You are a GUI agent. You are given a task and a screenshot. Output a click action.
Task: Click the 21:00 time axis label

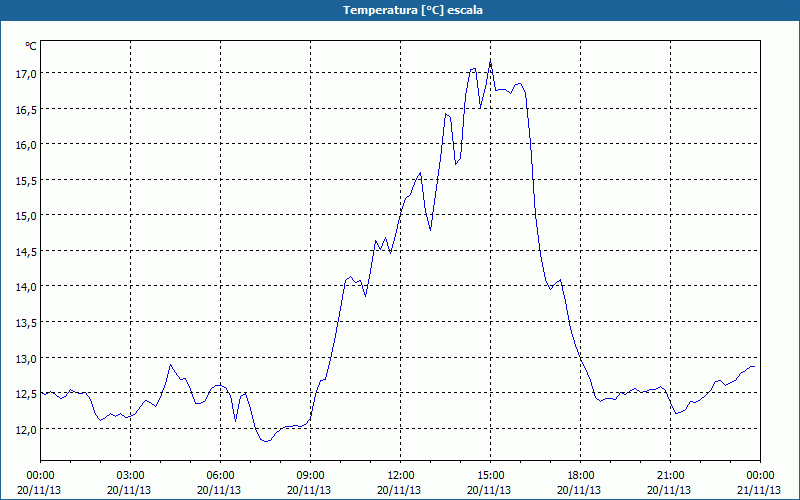coord(670,476)
